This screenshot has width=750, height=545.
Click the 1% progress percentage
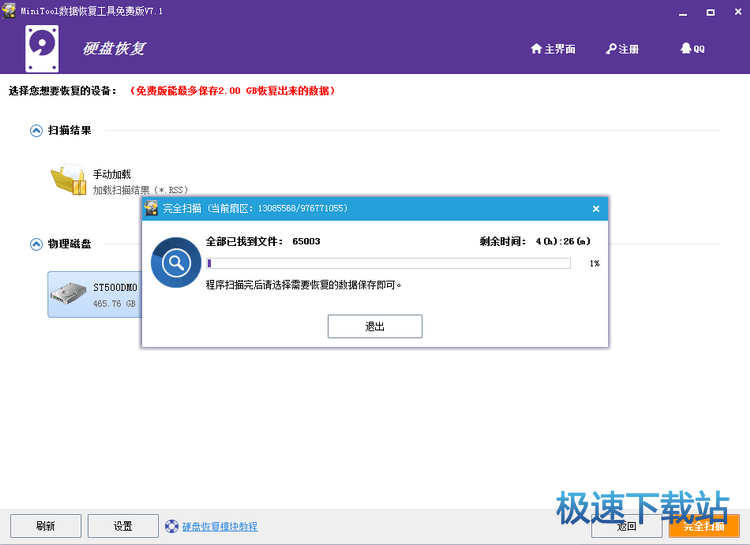coord(595,263)
